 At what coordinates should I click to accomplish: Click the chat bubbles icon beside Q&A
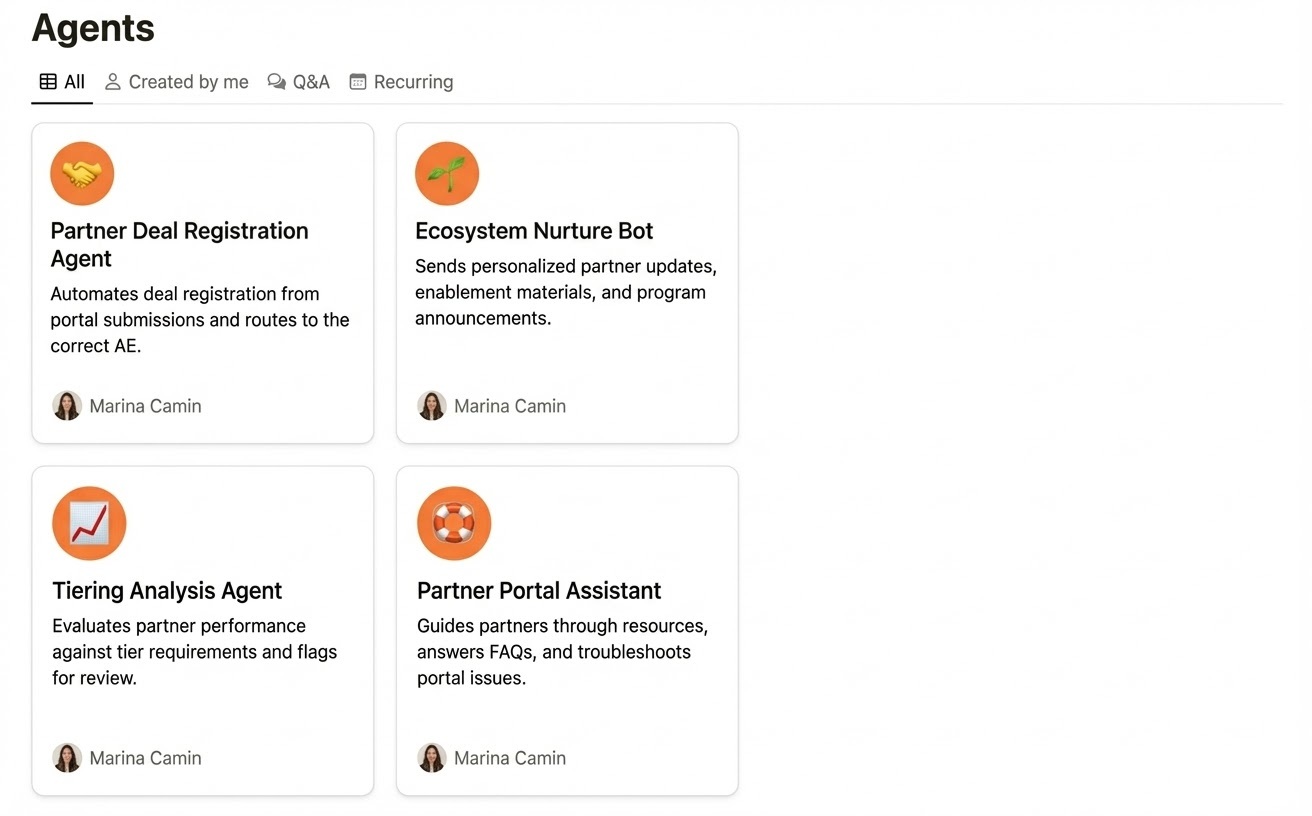[x=277, y=82]
